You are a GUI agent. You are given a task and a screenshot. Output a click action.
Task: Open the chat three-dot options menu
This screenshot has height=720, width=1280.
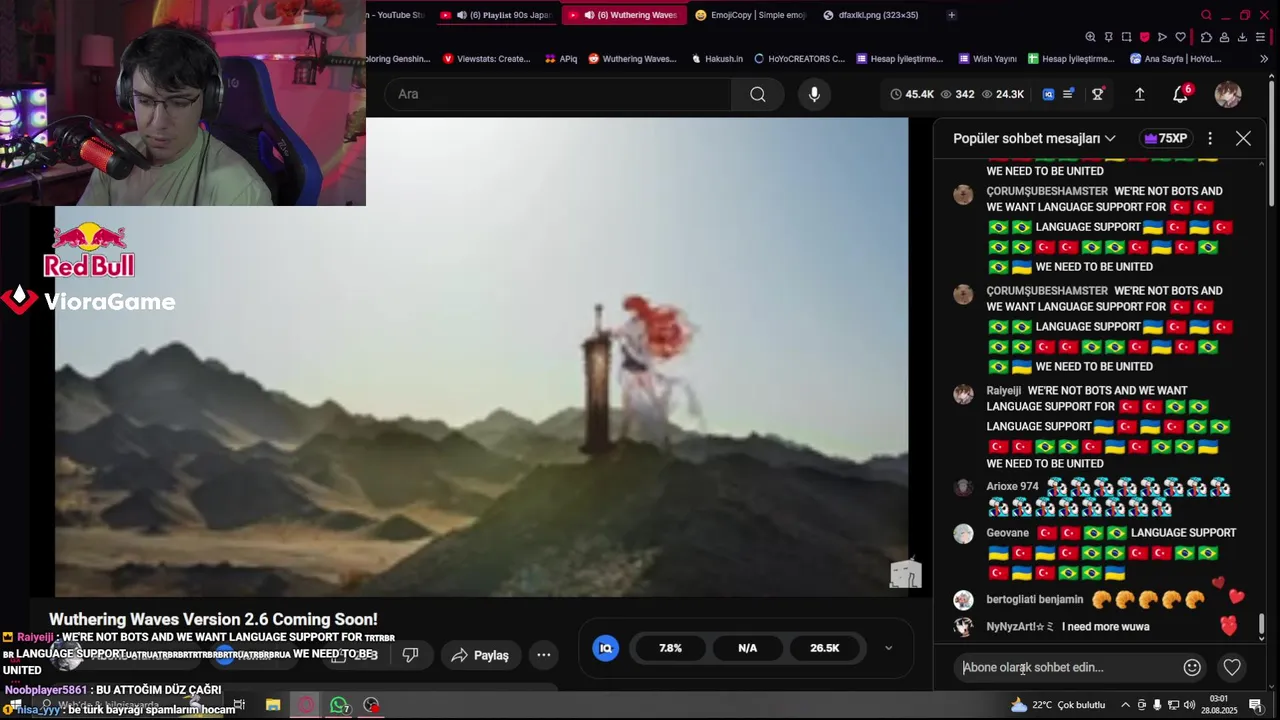1210,138
